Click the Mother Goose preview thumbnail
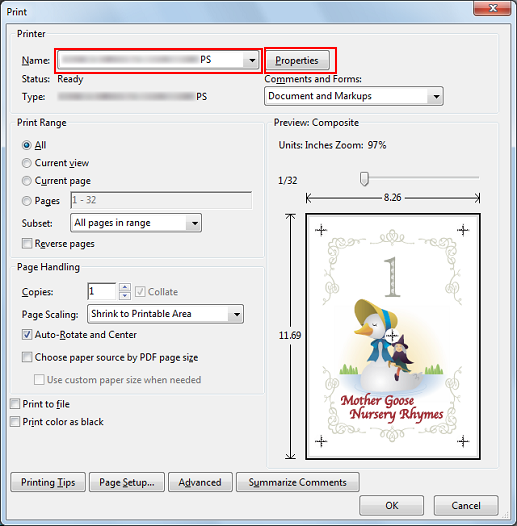Image resolution: width=517 pixels, height=526 pixels. pyautogui.click(x=393, y=336)
